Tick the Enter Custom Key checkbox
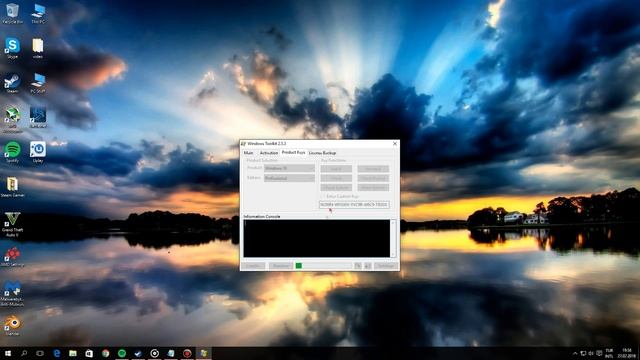Screen dimensions: 640x360 [323, 196]
